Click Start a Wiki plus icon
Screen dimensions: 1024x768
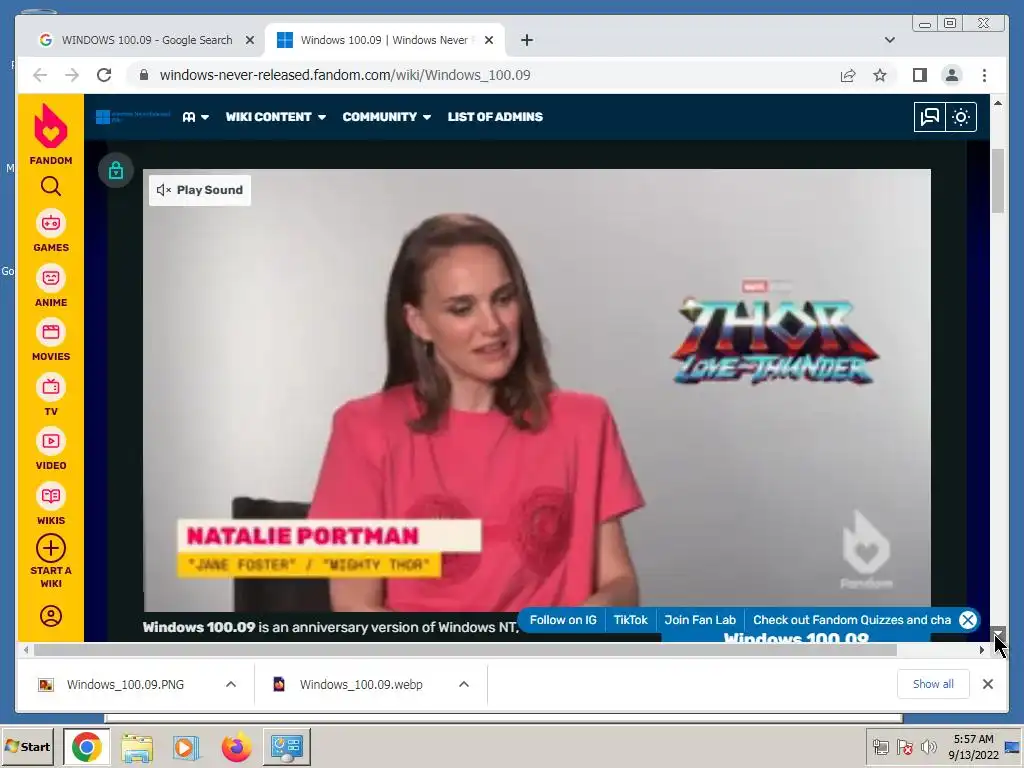click(x=51, y=549)
